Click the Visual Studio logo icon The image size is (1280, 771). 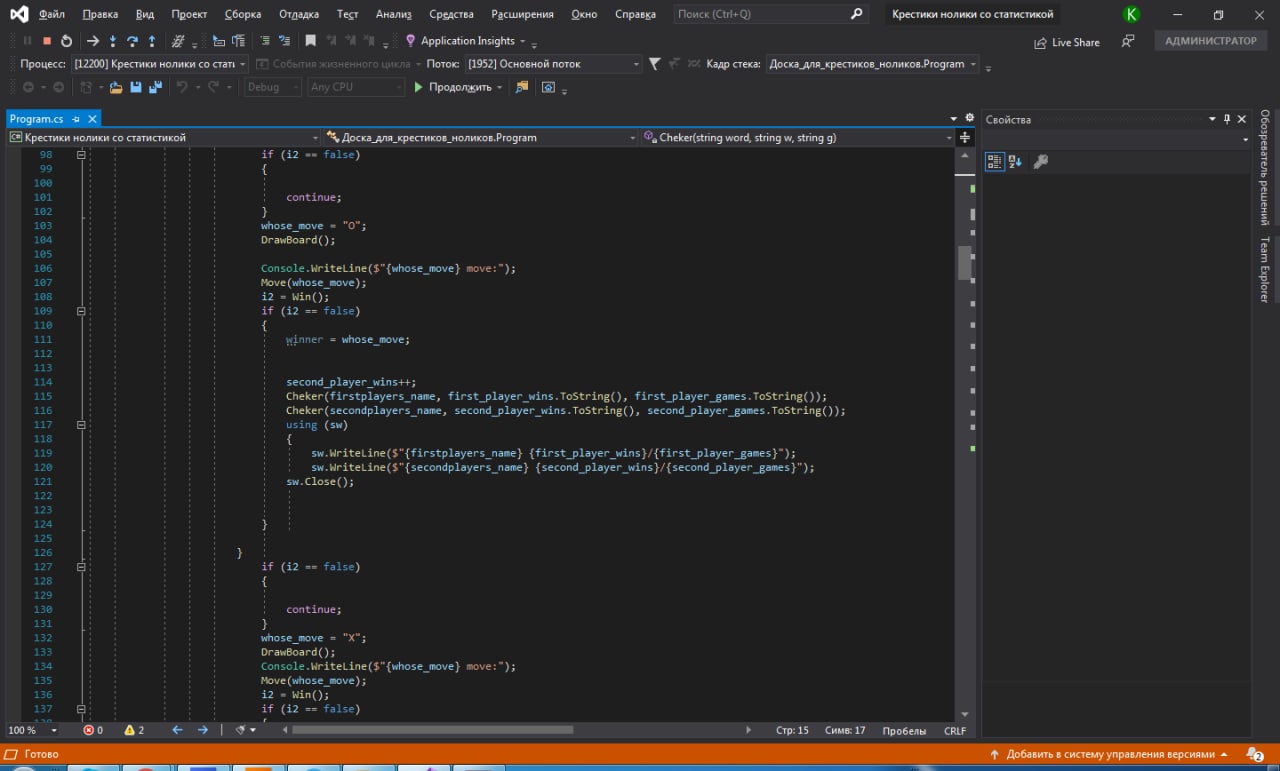[x=19, y=14]
